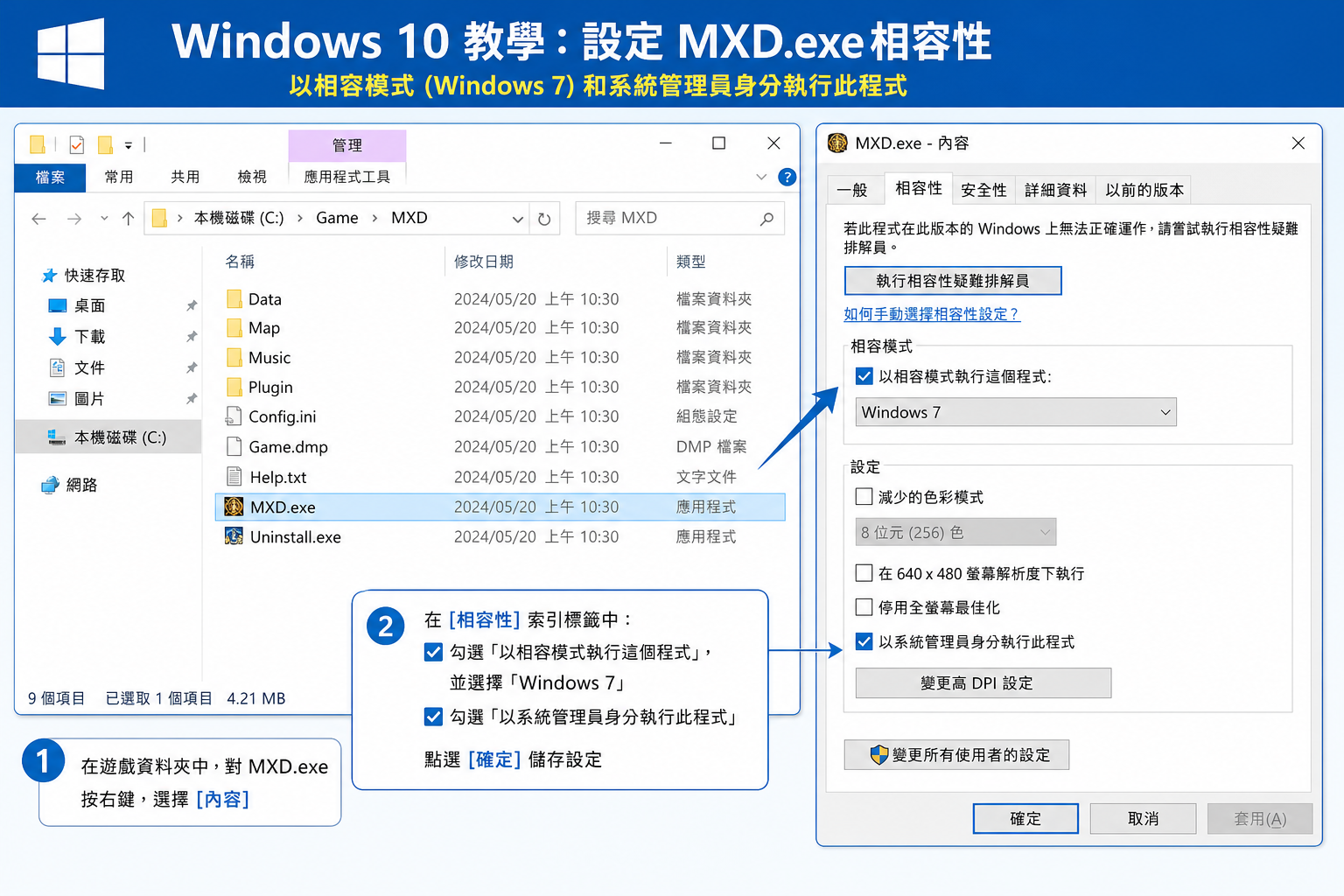1344x896 pixels.
Task: Open the 應用程式工具 ribbon tab
Action: [347, 177]
